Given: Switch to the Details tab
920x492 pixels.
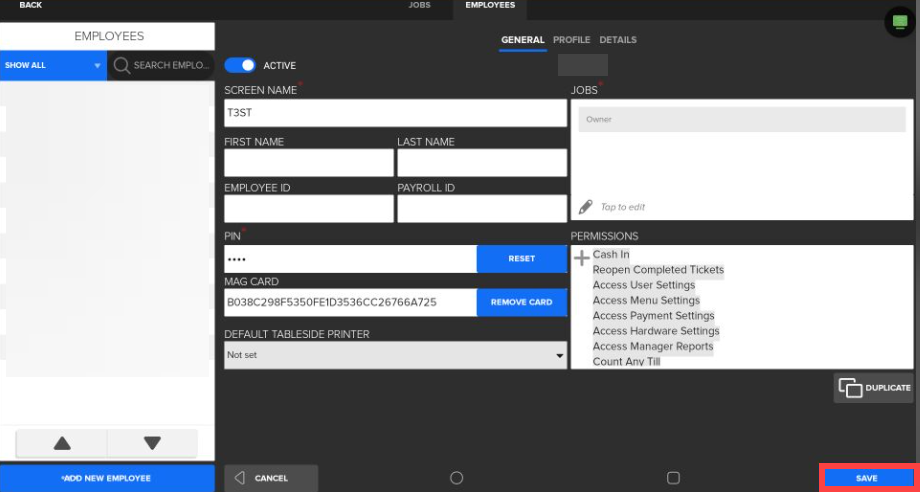Looking at the screenshot, I should tap(618, 40).
